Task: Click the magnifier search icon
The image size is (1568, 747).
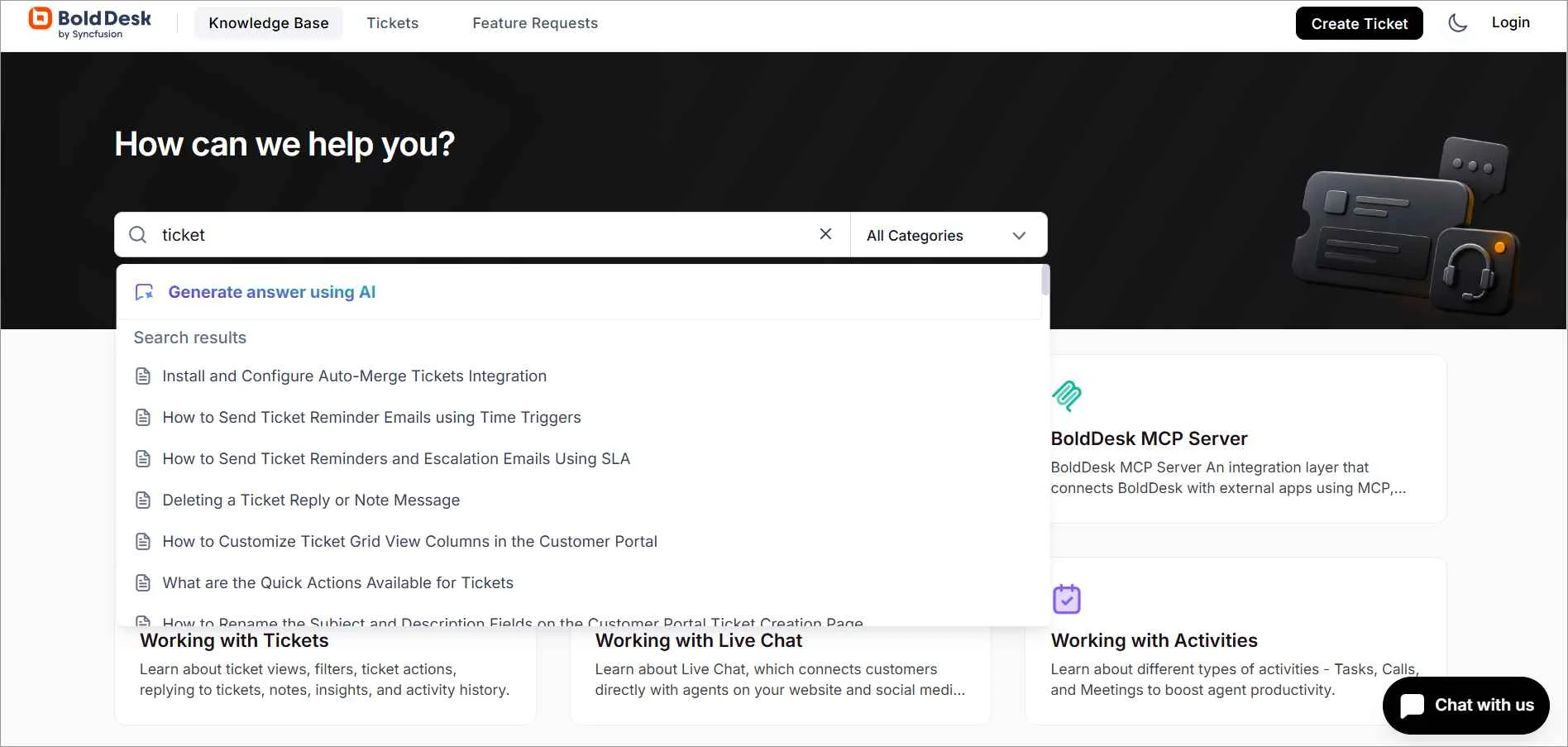Action: pyautogui.click(x=138, y=235)
